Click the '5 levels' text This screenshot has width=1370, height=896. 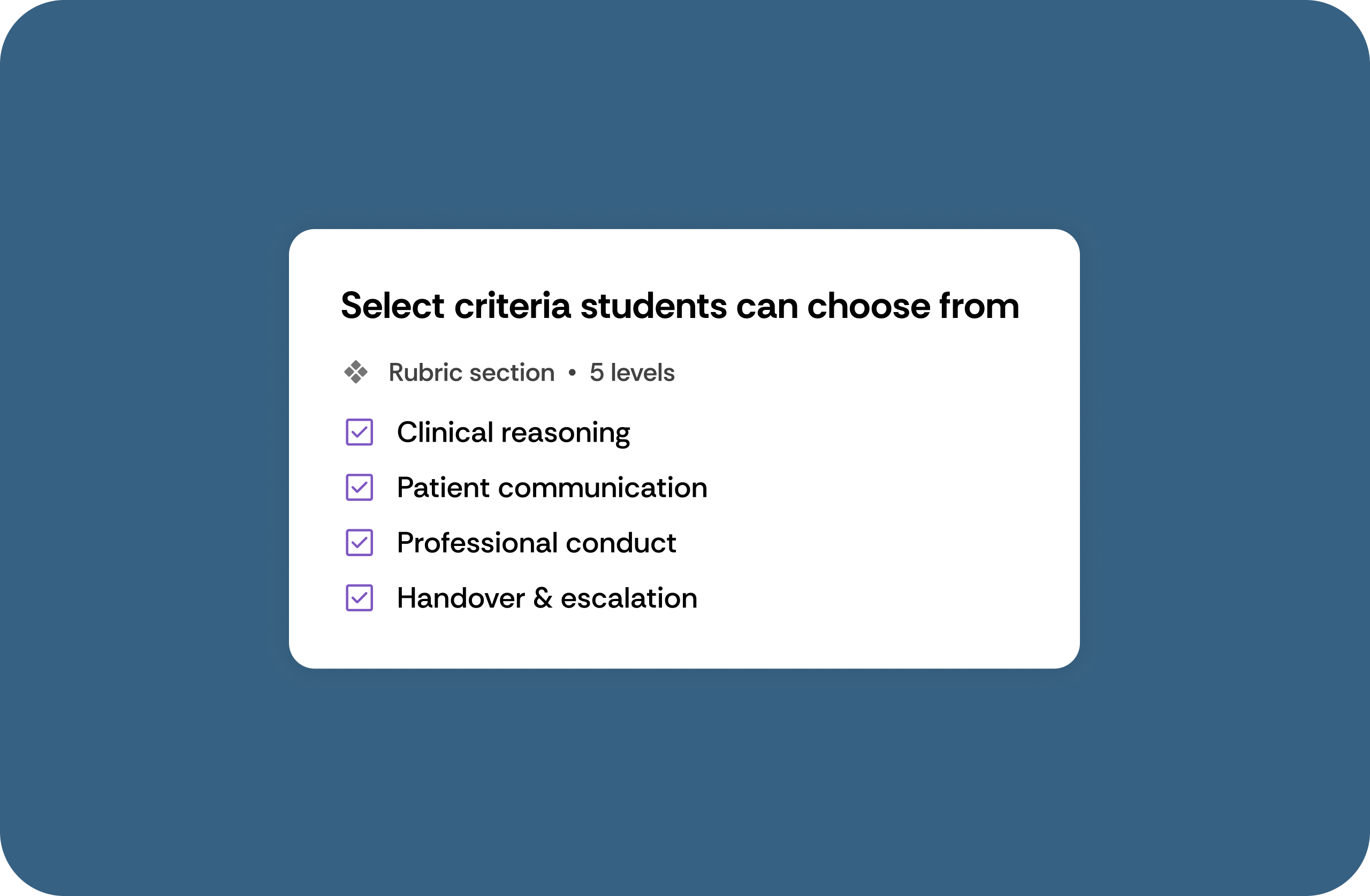[x=631, y=373]
